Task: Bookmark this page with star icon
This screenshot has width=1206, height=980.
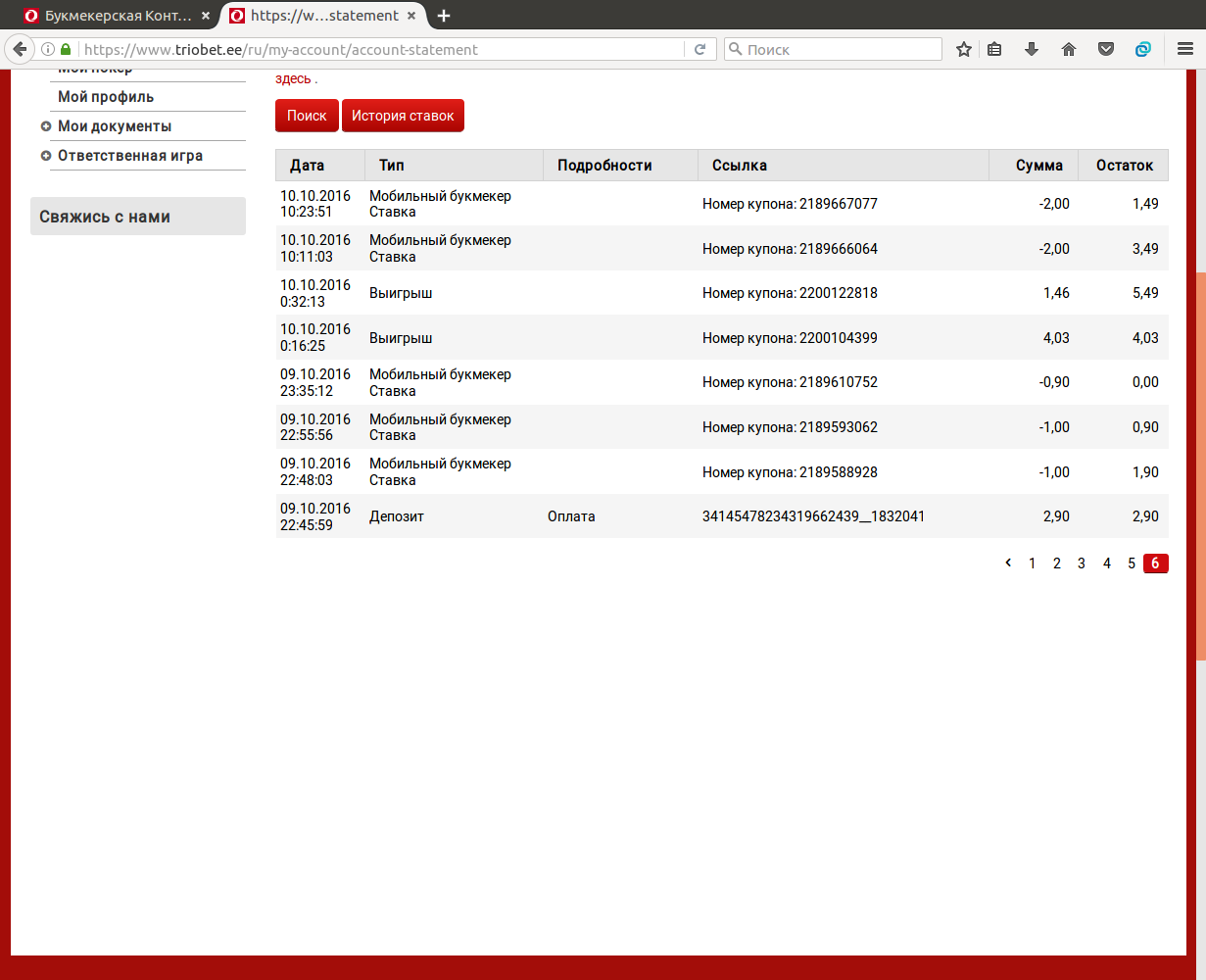Action: pos(964,49)
